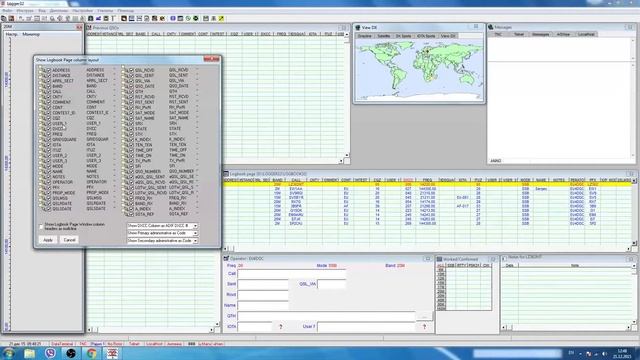The image size is (640, 360).
Task: Switch to Satellite tab in View DX
Action: coord(384,36)
